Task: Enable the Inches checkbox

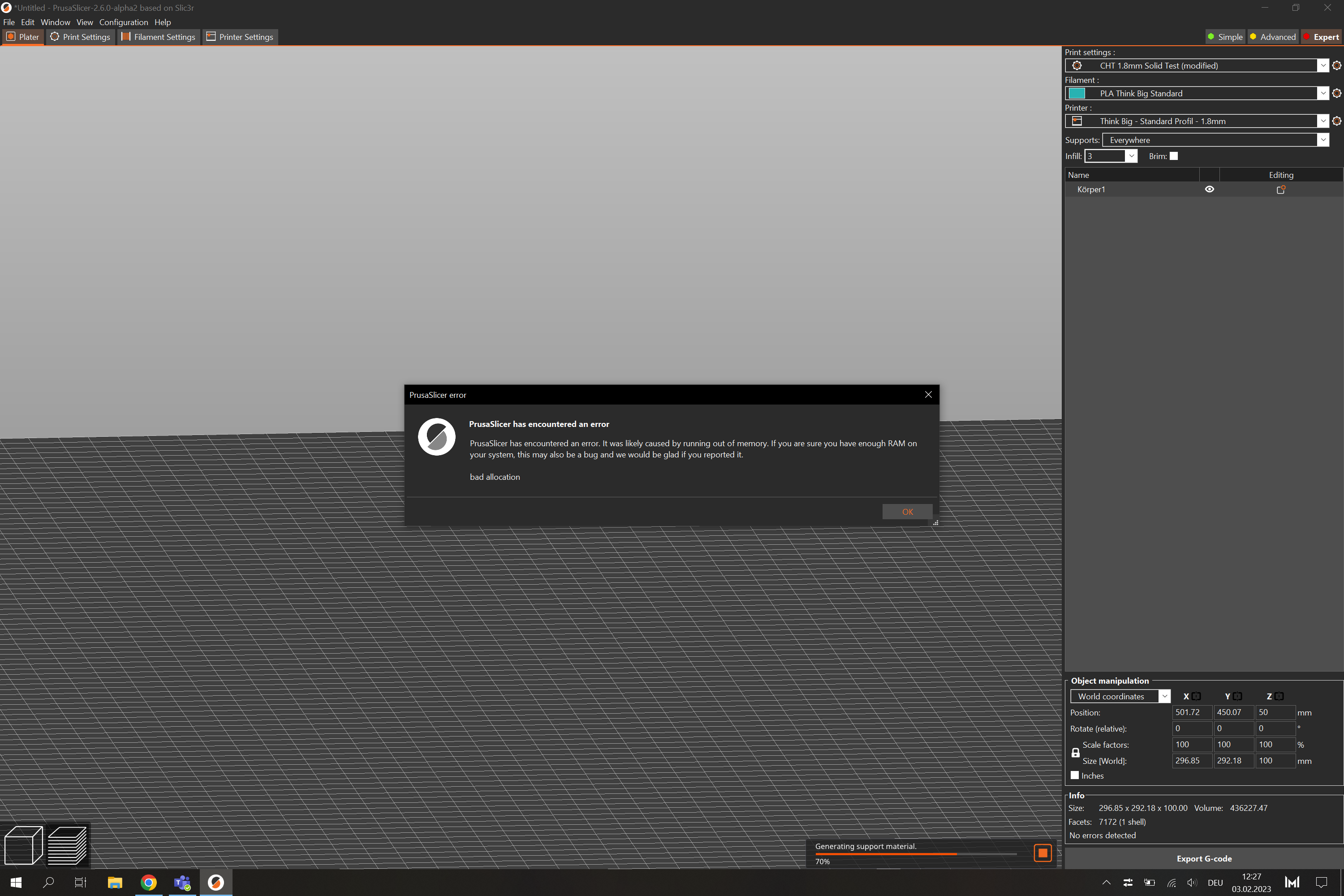Action: tap(1076, 775)
